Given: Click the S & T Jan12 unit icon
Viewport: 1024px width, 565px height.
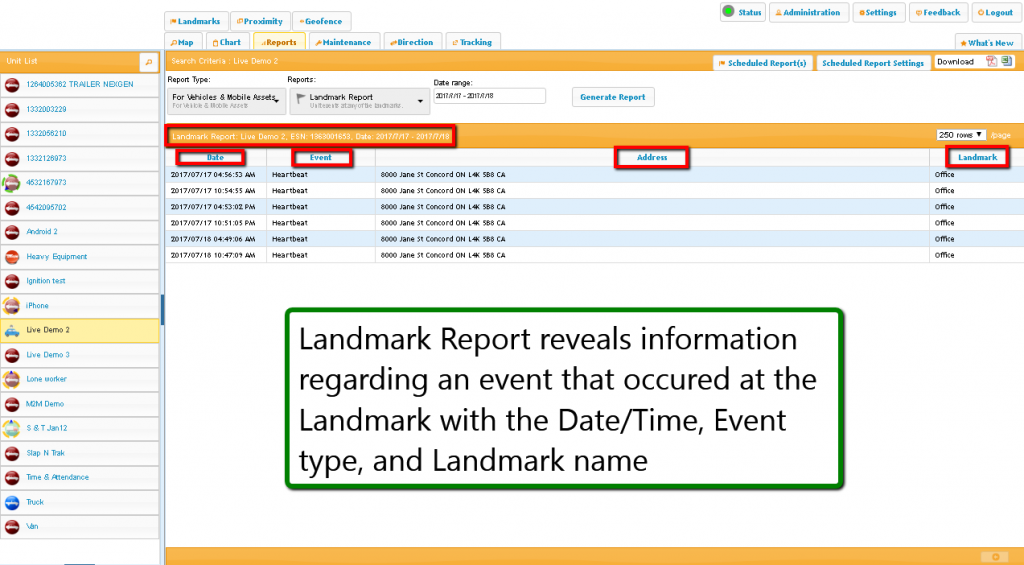Looking at the screenshot, I should [x=12, y=428].
